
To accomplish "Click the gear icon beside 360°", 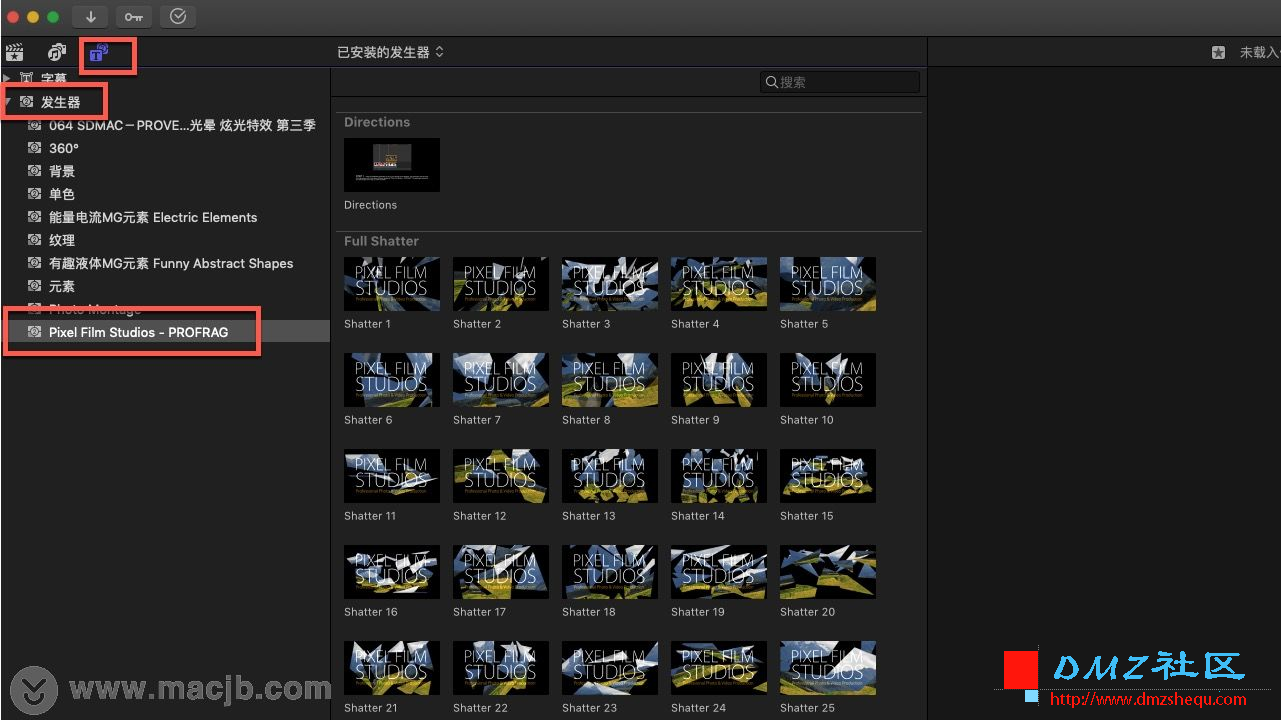I will 35,148.
